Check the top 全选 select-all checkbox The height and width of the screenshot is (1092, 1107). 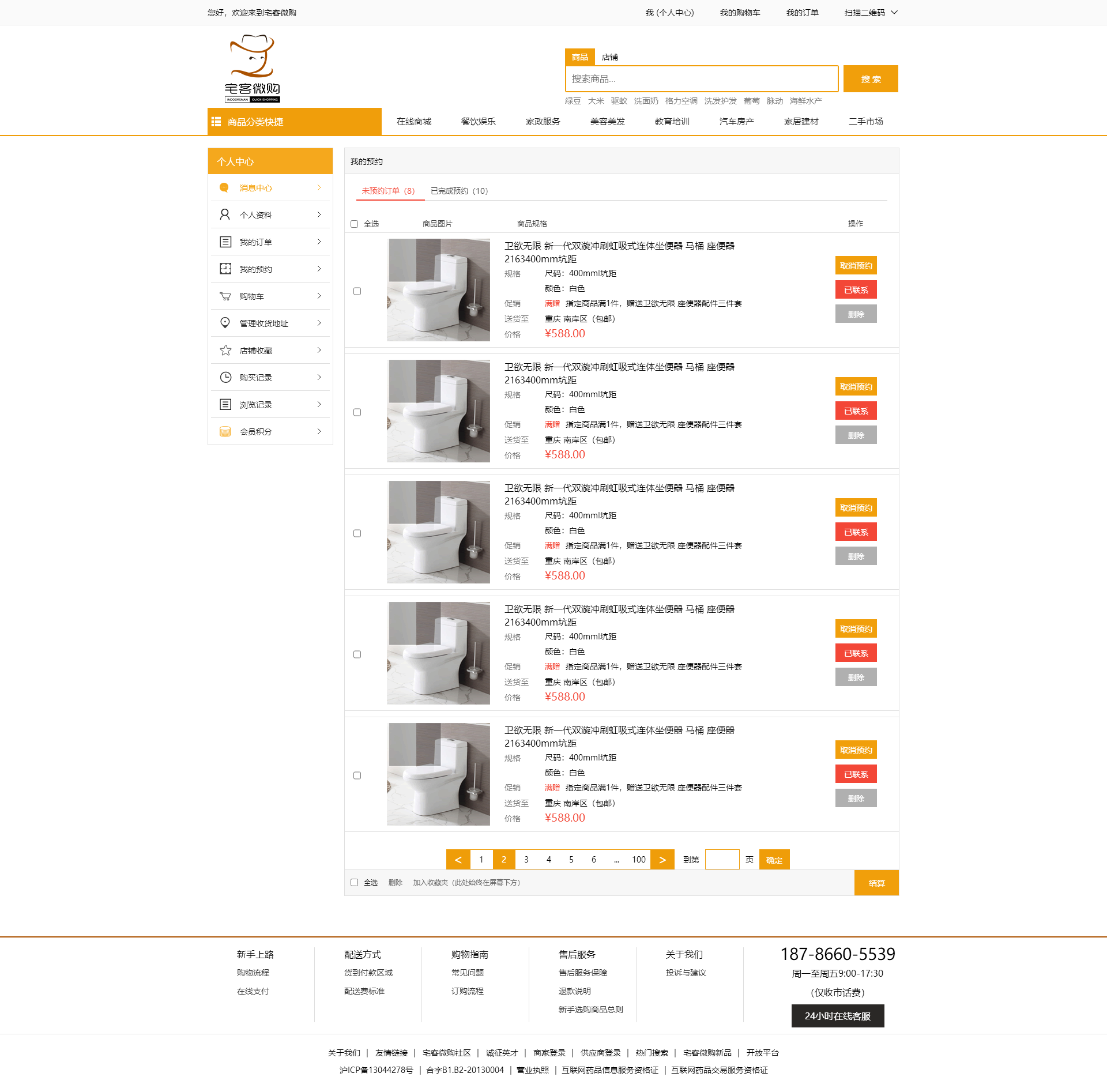click(x=354, y=224)
